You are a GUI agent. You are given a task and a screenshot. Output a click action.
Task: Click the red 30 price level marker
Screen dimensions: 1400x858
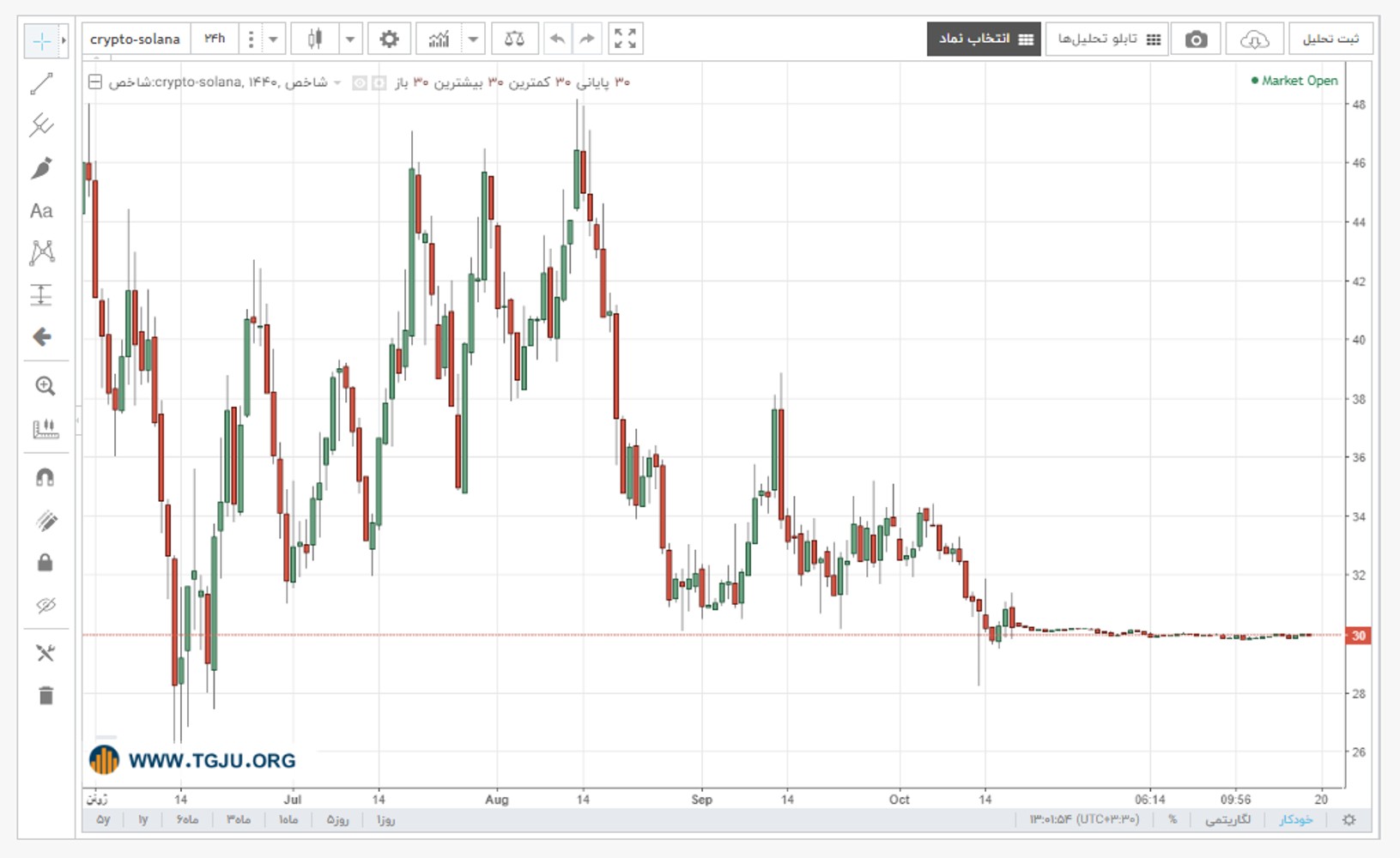pyautogui.click(x=1358, y=636)
